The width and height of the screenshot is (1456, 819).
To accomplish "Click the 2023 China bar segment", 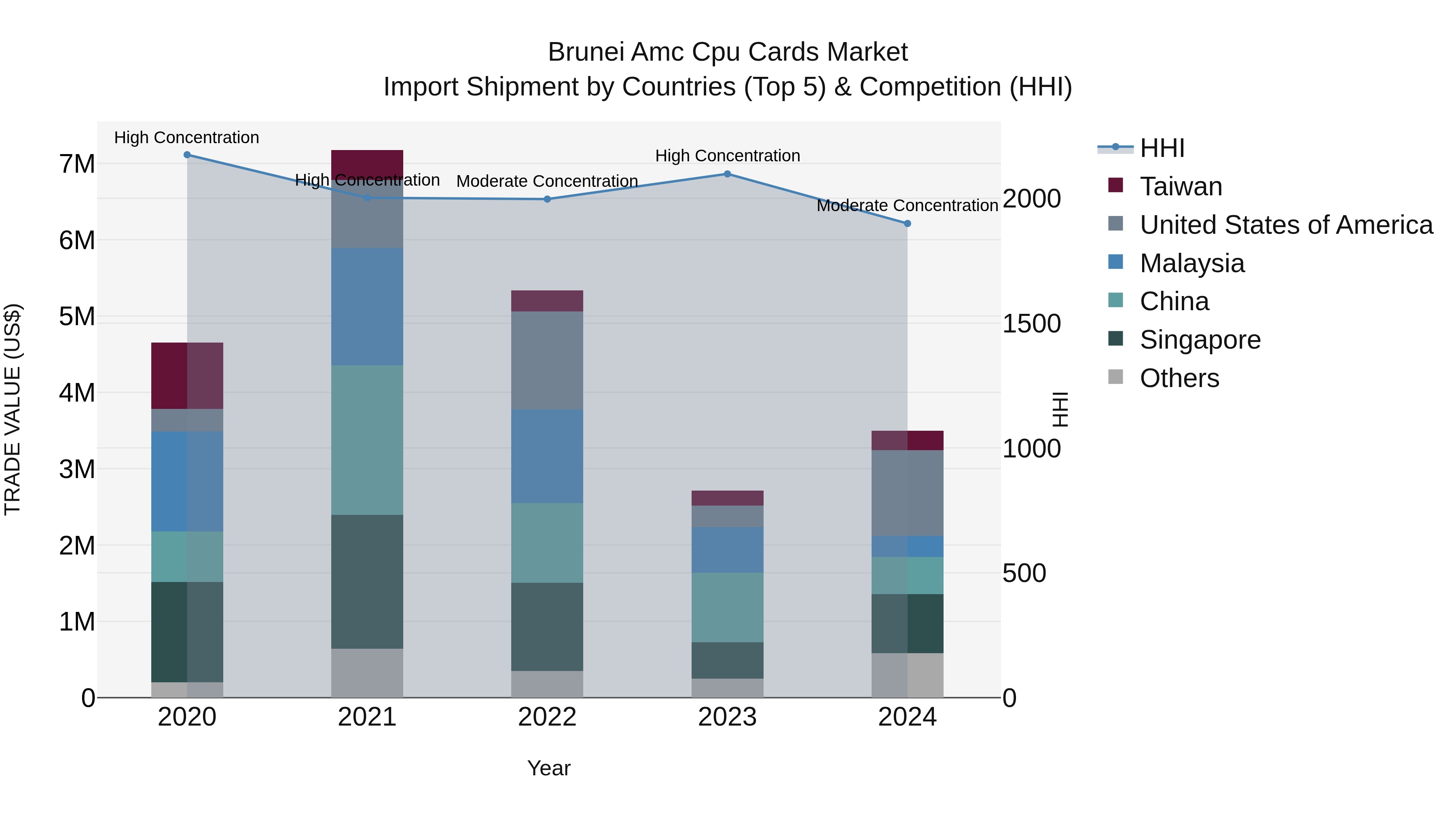I will [728, 607].
